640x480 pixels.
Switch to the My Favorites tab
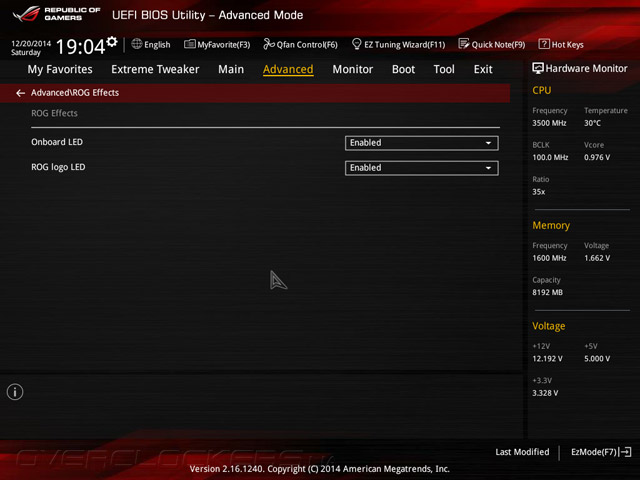60,69
